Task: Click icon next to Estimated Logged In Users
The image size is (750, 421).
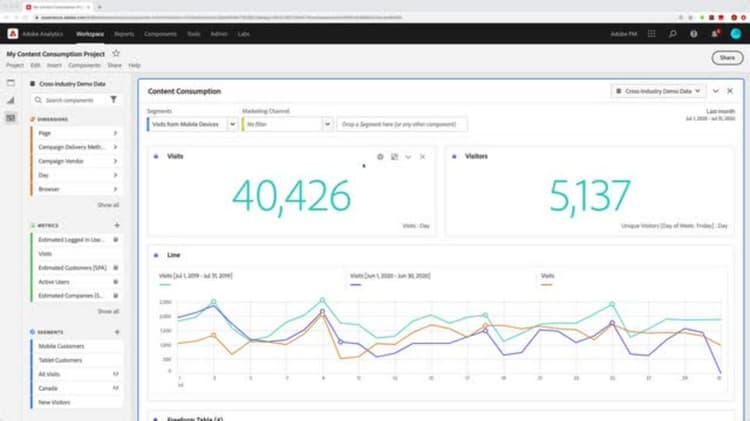Action: [116, 240]
